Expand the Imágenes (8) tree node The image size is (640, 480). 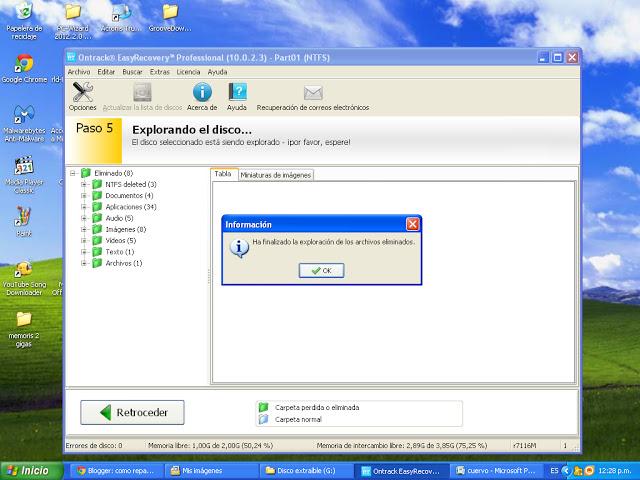click(x=84, y=229)
